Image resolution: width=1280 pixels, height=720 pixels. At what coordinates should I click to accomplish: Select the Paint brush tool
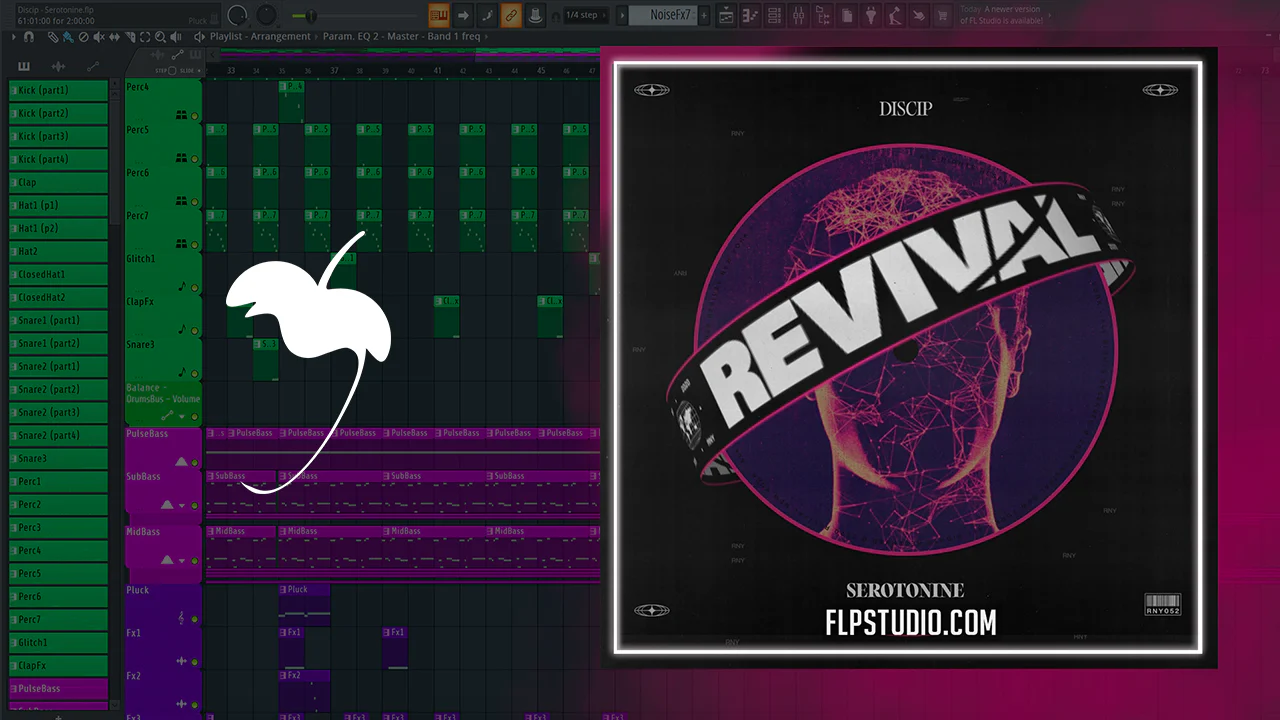pos(67,37)
